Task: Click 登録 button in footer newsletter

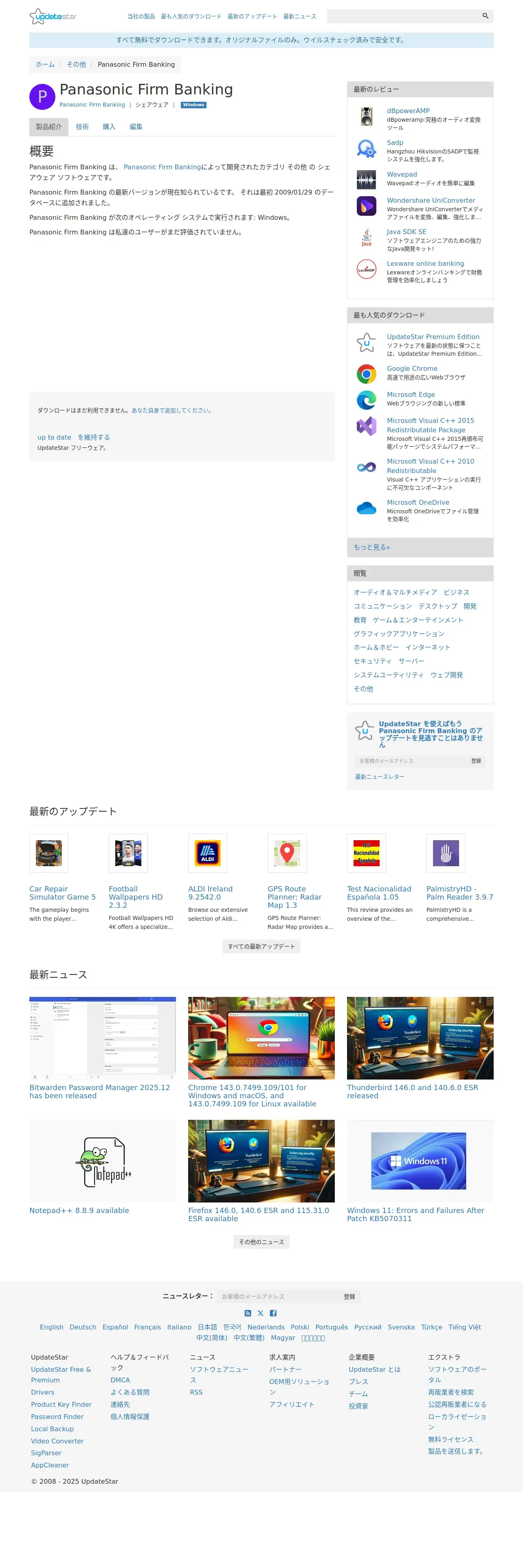Action: [x=349, y=1296]
